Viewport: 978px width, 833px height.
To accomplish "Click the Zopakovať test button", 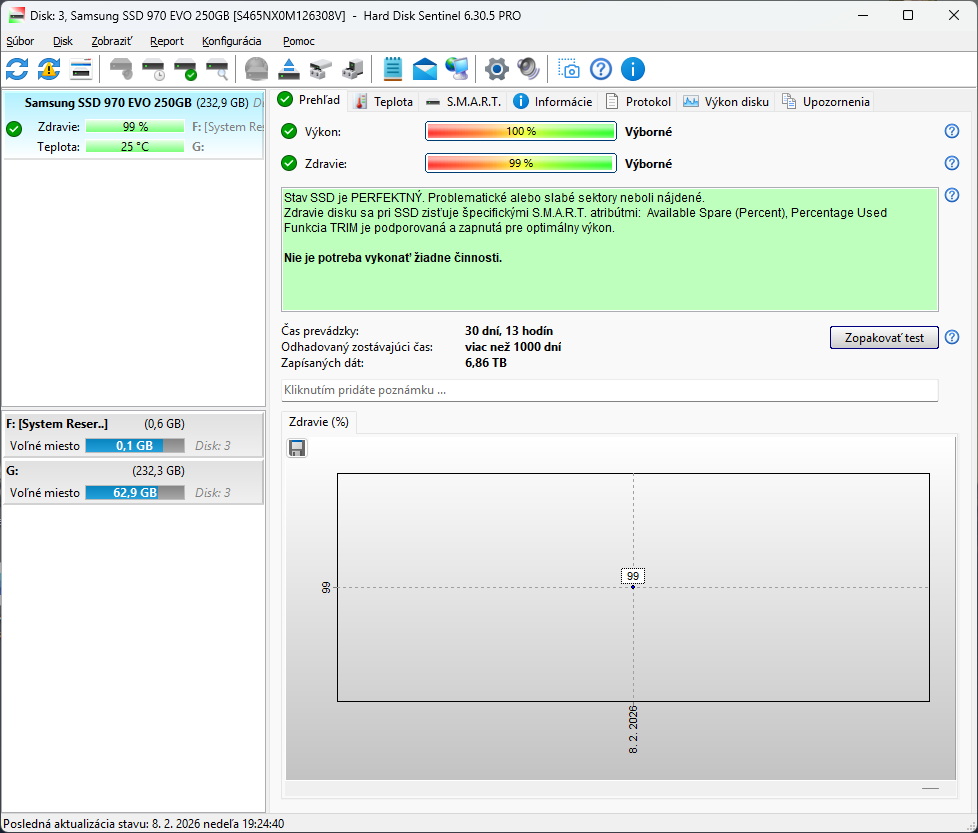I will [884, 337].
